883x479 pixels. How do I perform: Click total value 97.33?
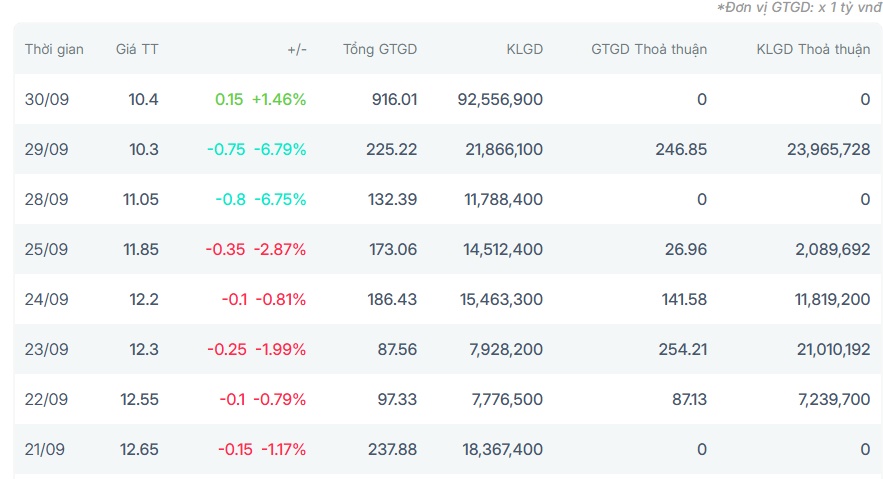397,400
